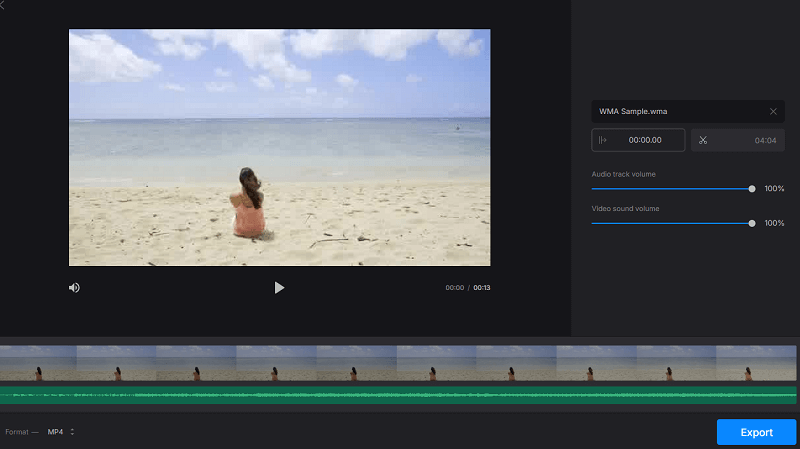
Task: Click the green audio waveform track
Action: (x=398, y=396)
